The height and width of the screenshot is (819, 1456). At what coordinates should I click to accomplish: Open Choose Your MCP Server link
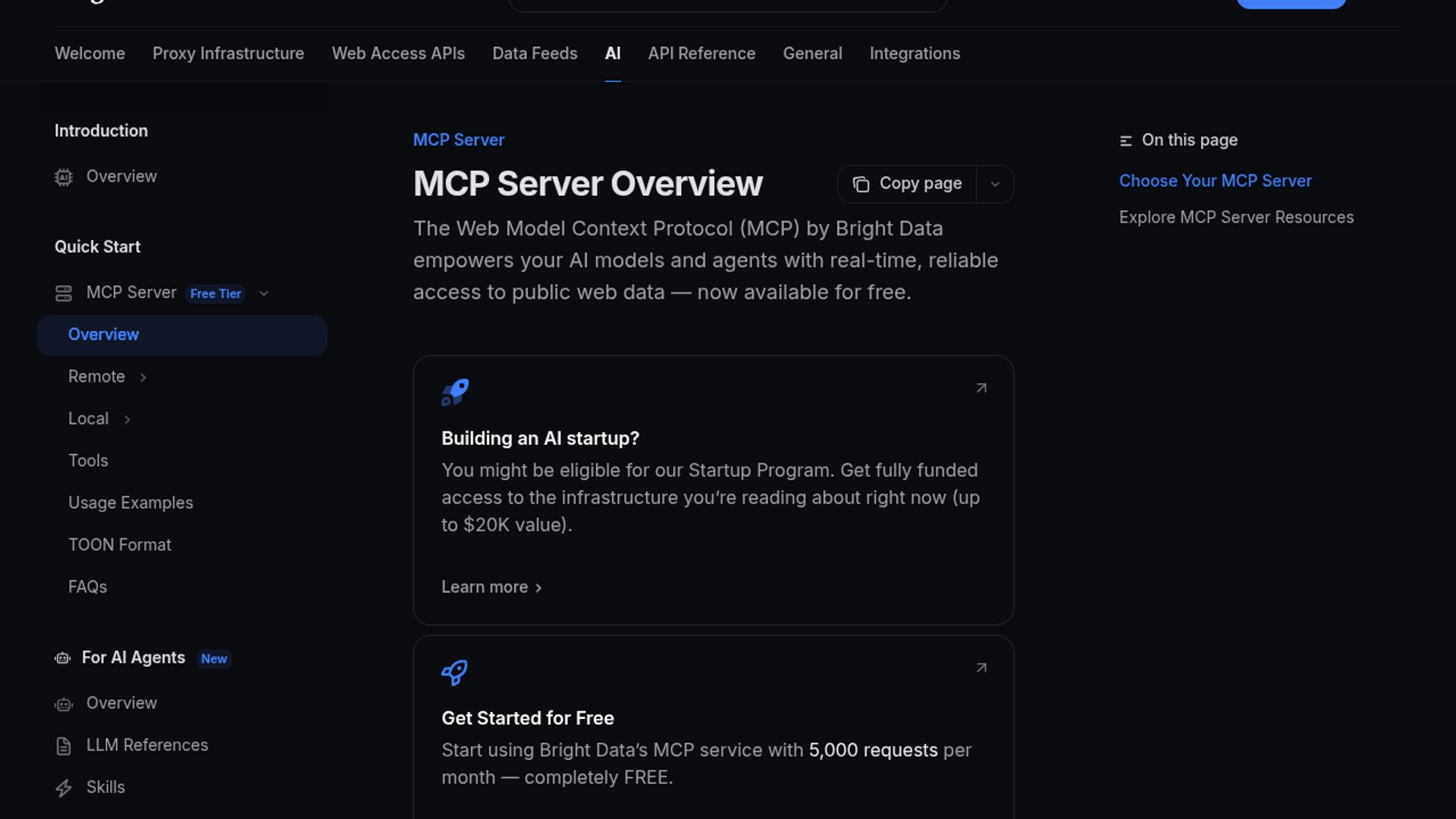pos(1215,180)
